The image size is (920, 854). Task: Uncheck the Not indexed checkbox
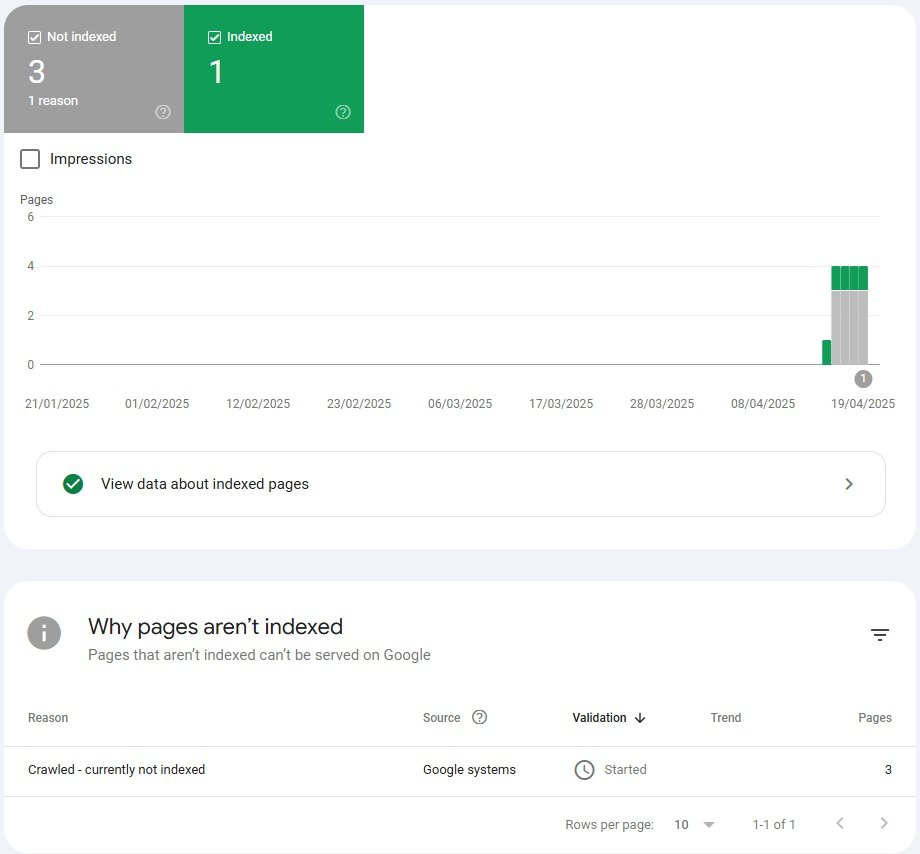[34, 37]
